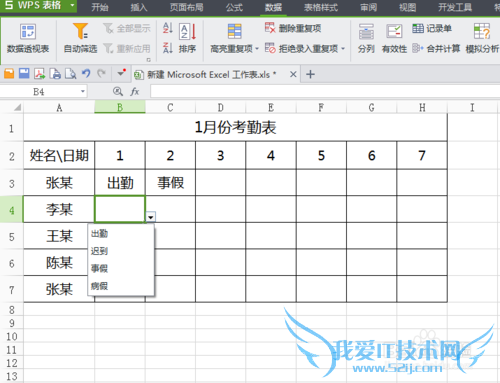Screen dimensions: 500x383
Task: Open the filter group dialog launcher
Action: click(149, 60)
